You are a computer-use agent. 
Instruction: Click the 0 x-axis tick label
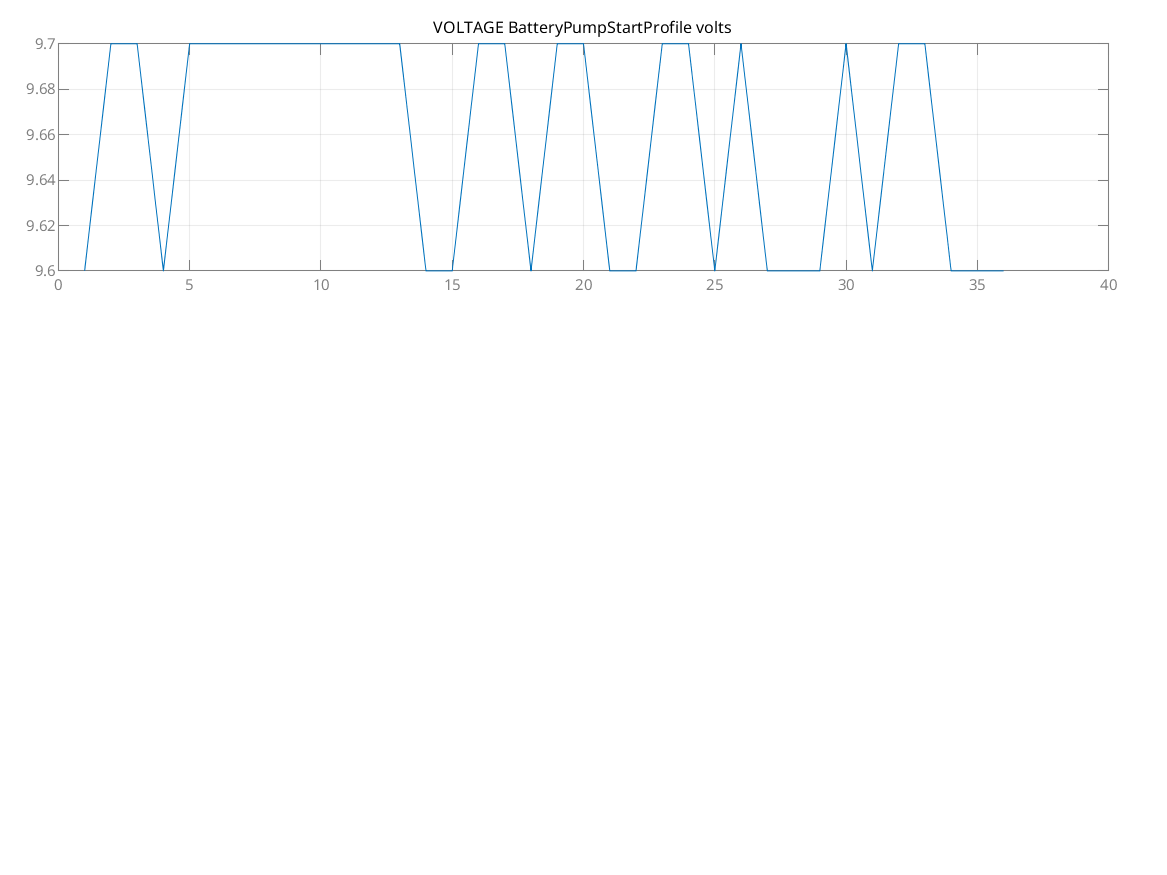pos(58,285)
